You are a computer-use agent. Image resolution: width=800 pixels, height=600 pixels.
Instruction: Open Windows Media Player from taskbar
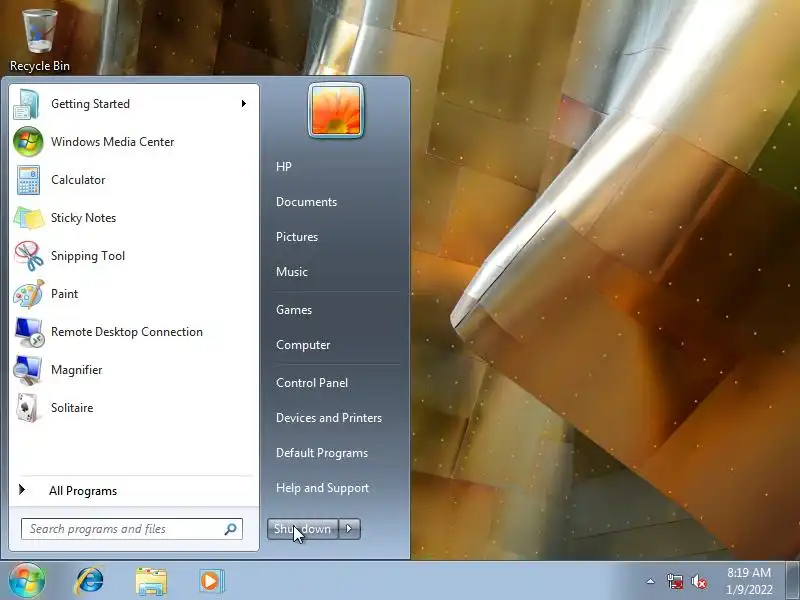pos(211,581)
